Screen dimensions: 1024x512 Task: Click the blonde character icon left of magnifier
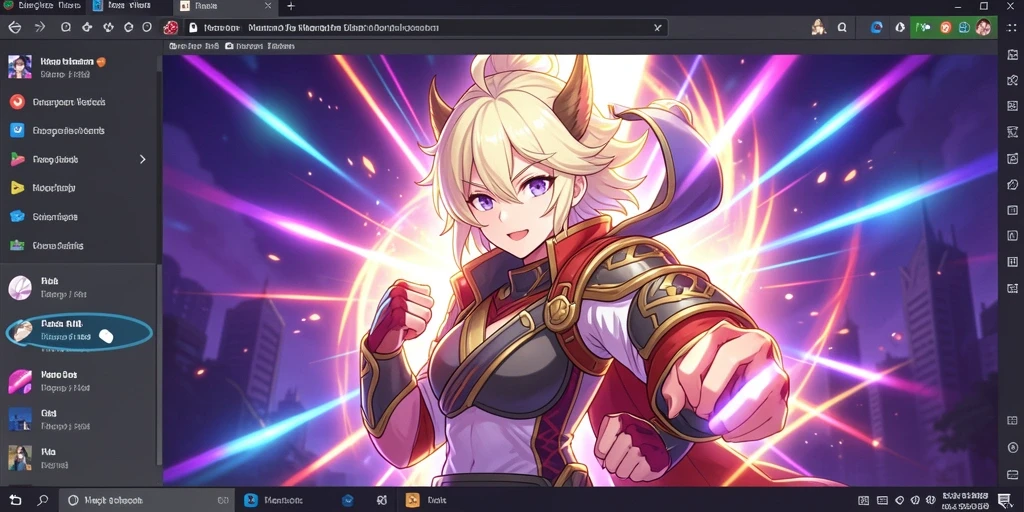pyautogui.click(x=817, y=27)
